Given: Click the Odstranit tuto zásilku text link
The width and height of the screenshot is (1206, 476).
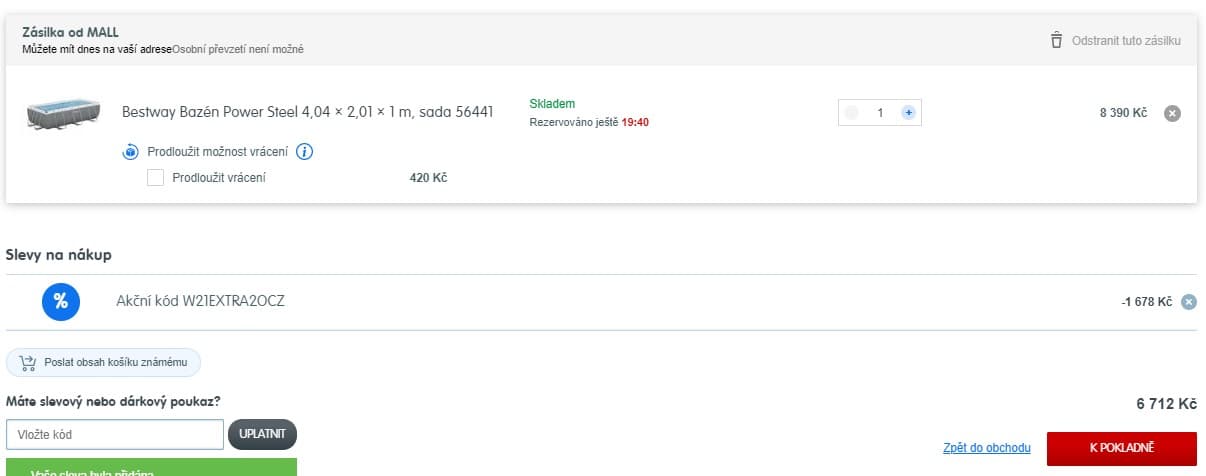Looking at the screenshot, I should (x=1126, y=41).
